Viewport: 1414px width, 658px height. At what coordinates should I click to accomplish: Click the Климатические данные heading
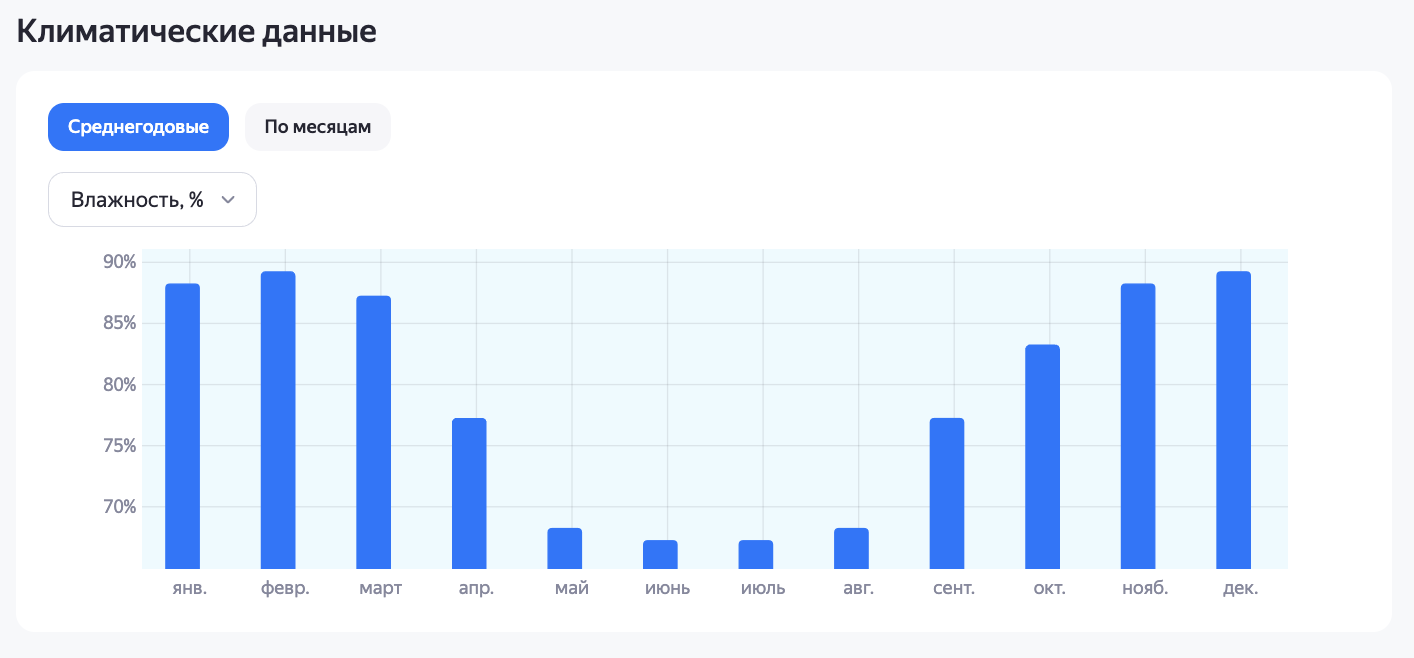pyautogui.click(x=197, y=32)
